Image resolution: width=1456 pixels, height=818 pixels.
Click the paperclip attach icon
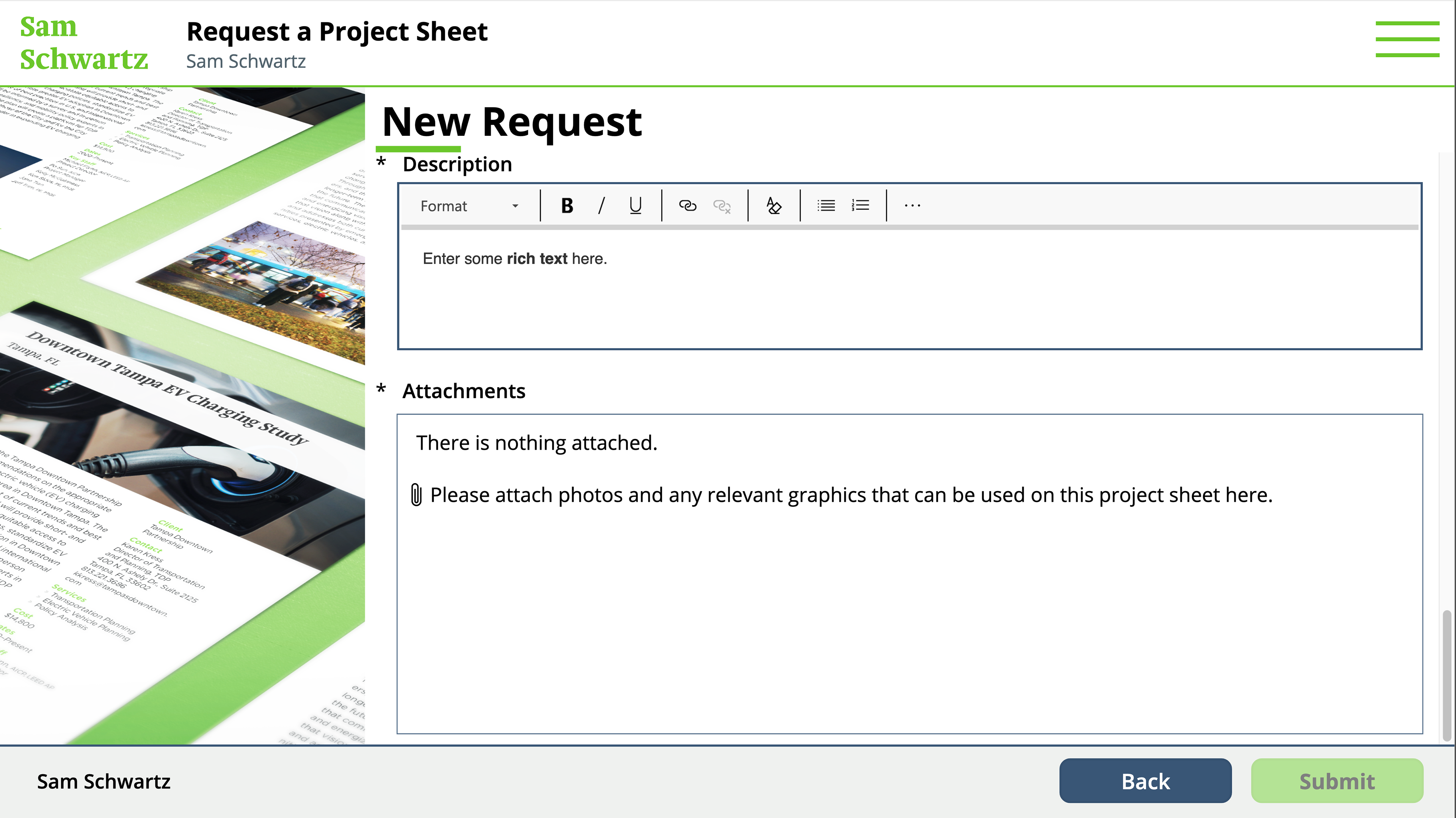[x=417, y=495]
